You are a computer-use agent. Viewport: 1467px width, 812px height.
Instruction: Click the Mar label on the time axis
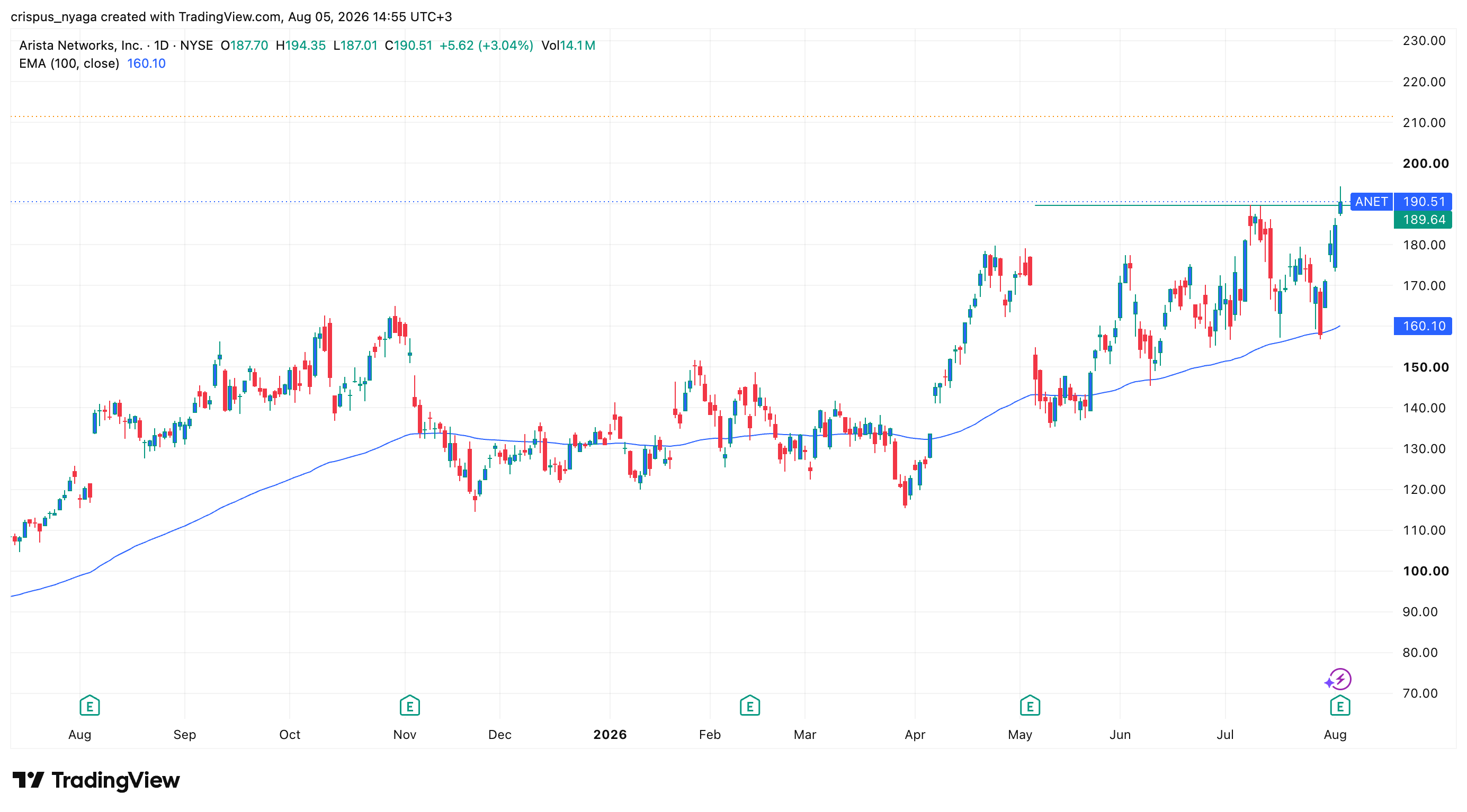804,735
